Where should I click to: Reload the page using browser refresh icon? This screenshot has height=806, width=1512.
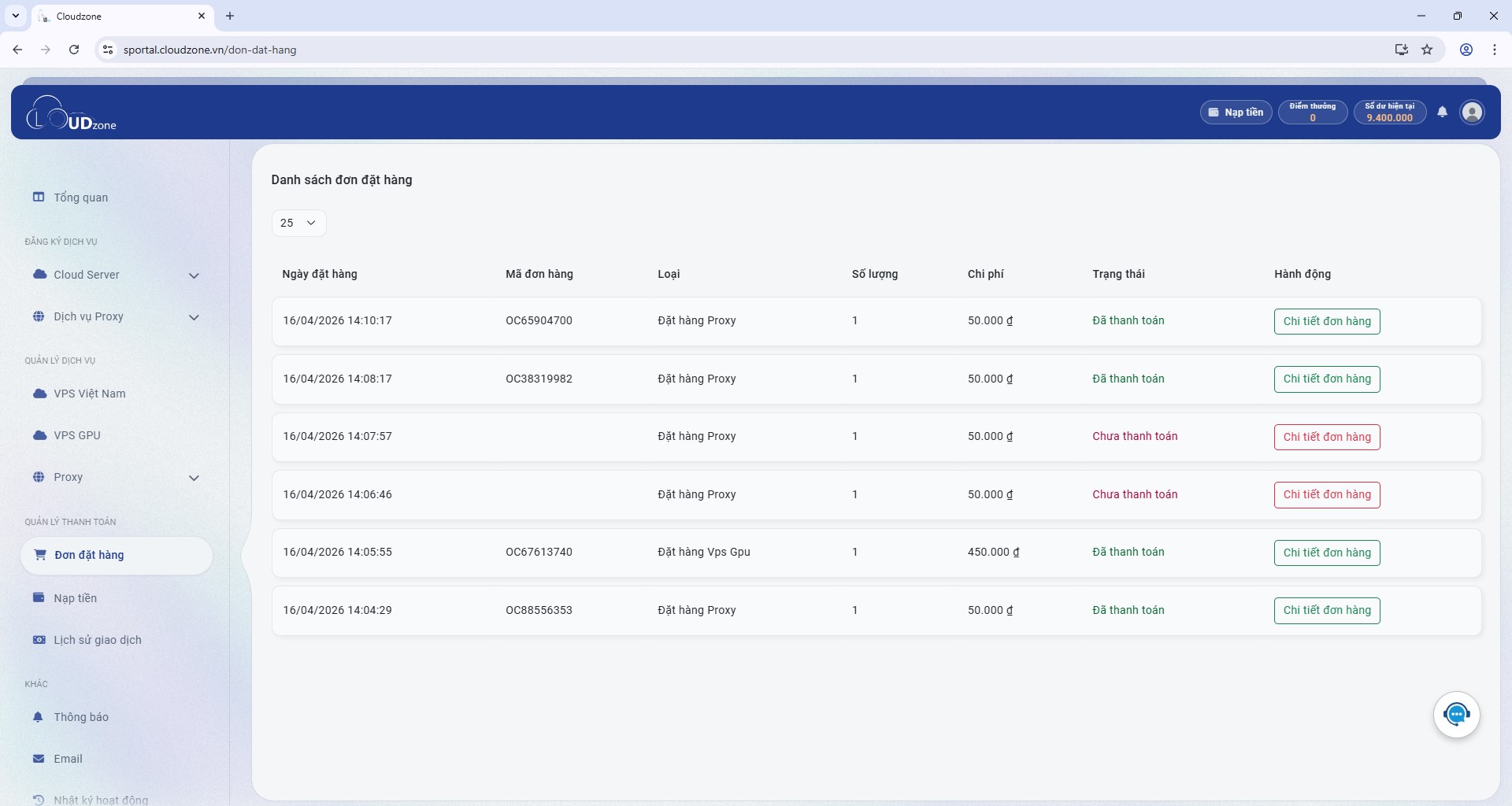(x=74, y=50)
